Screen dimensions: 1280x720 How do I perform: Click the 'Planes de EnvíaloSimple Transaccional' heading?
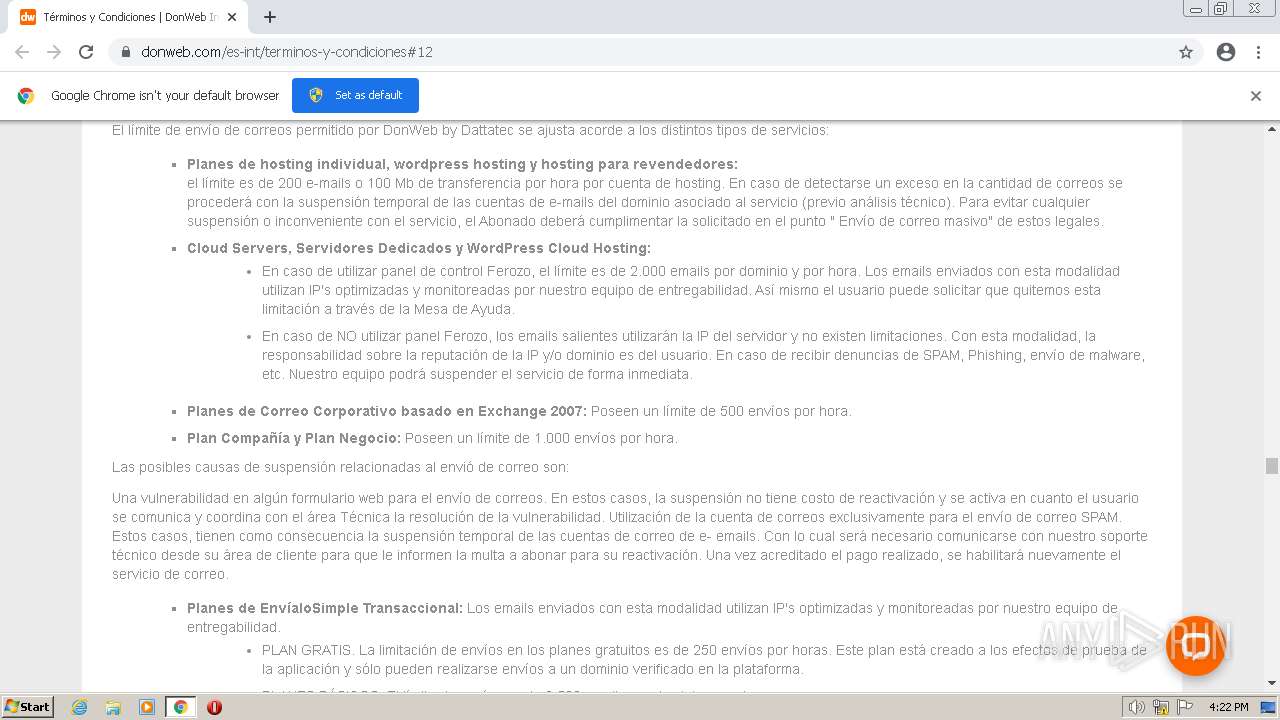point(325,608)
